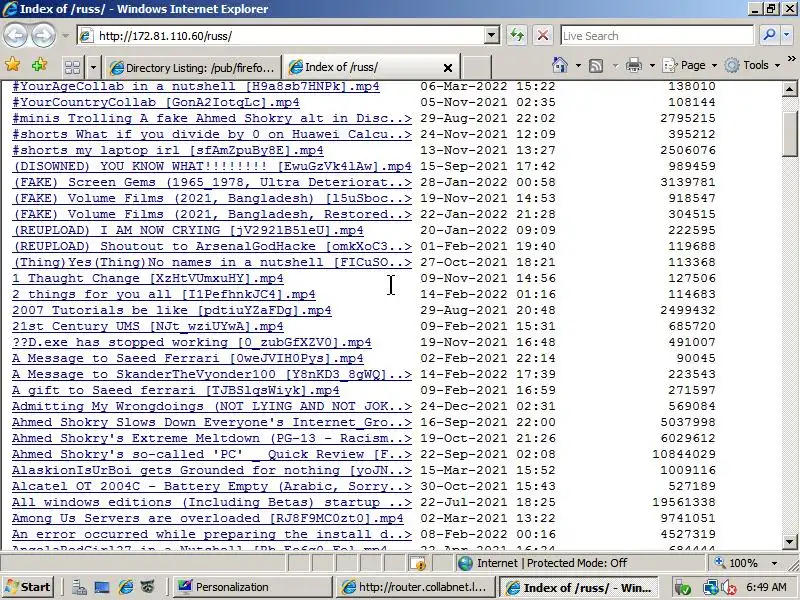The width and height of the screenshot is (800, 600).
Task: Click the Stop loading red X icon
Action: pyautogui.click(x=543, y=36)
